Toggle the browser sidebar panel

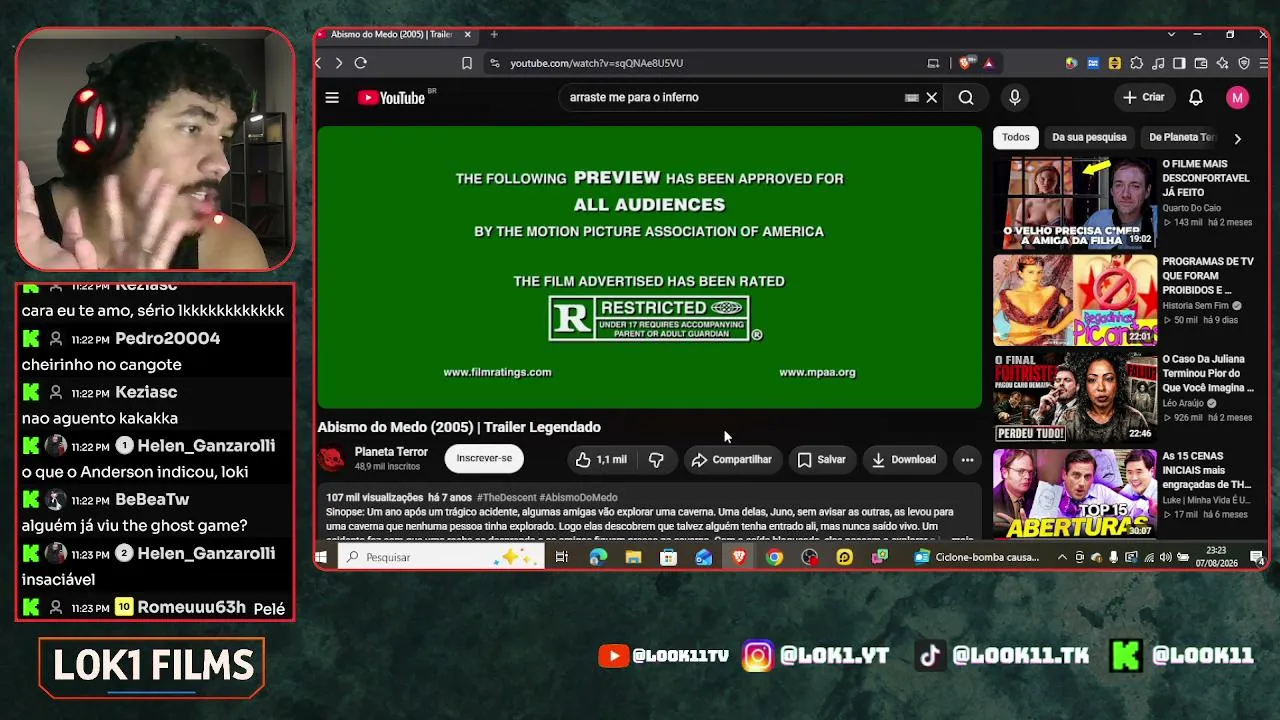pyautogui.click(x=1179, y=63)
